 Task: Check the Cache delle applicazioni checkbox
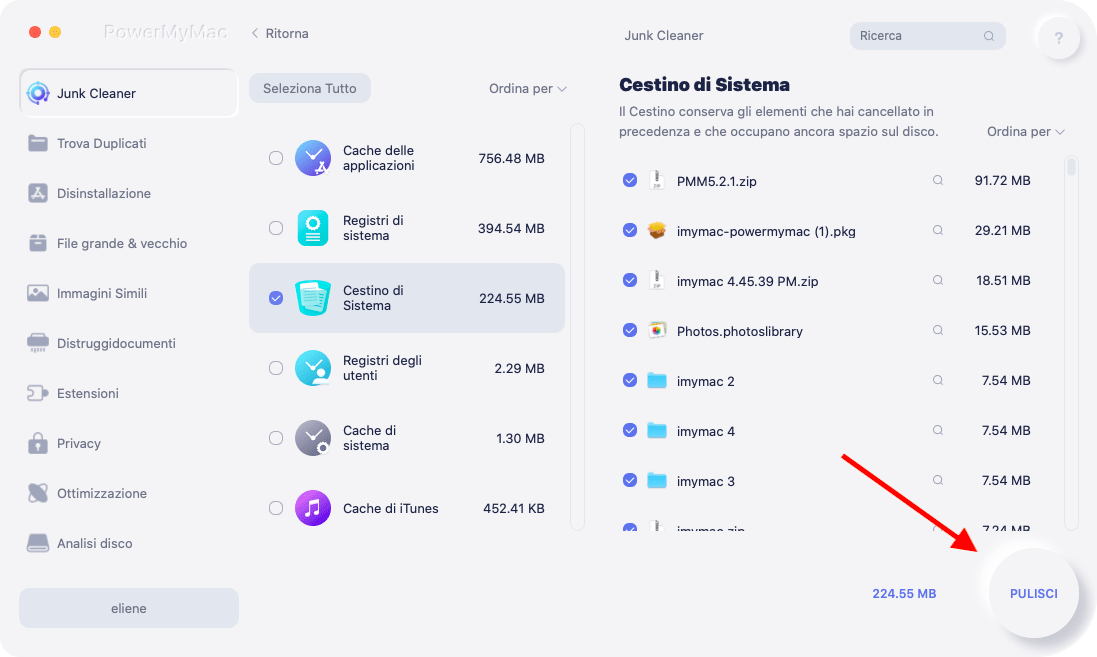(276, 158)
